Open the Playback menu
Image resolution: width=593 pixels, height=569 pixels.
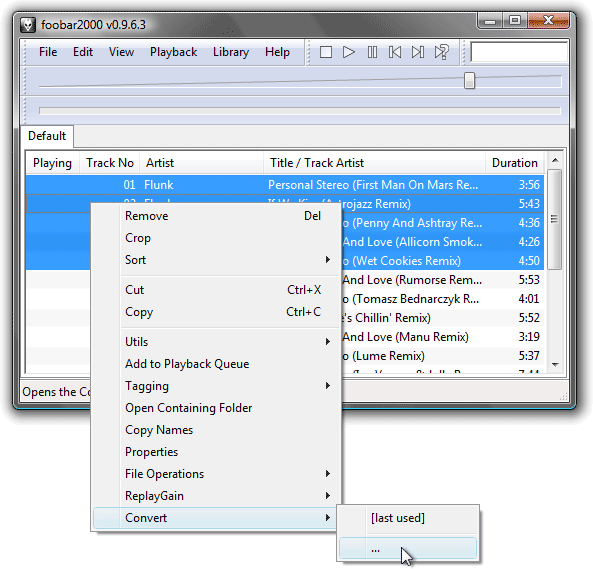[173, 52]
